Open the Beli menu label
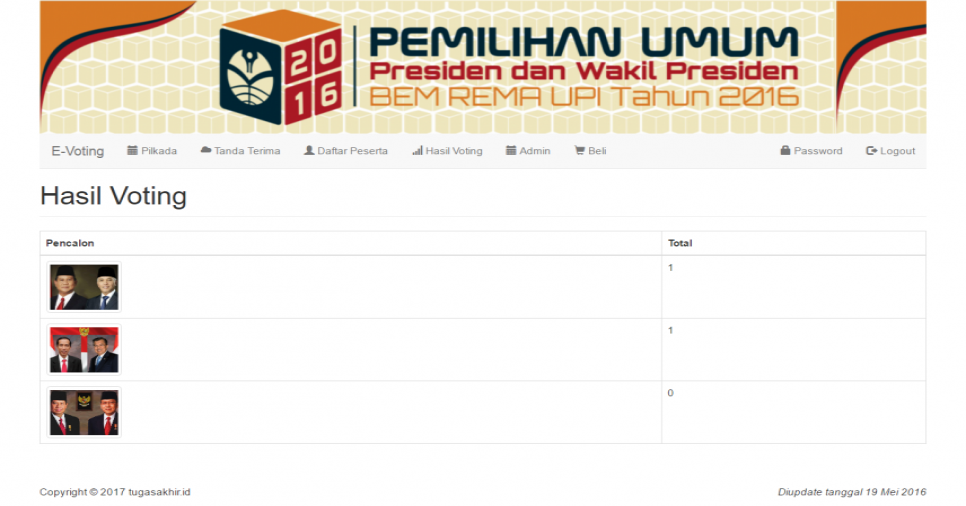 597,151
